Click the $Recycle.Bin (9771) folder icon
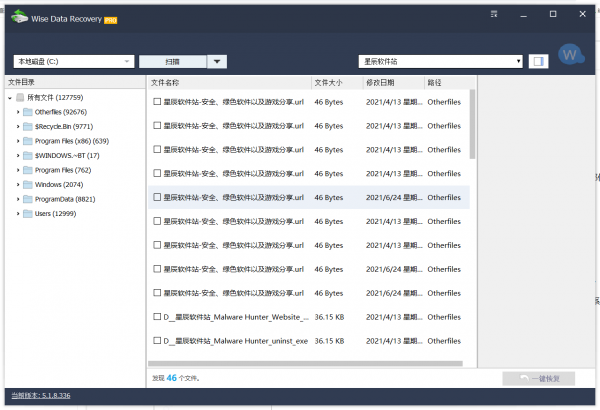Viewport: 600px width, 410px height. click(28, 127)
